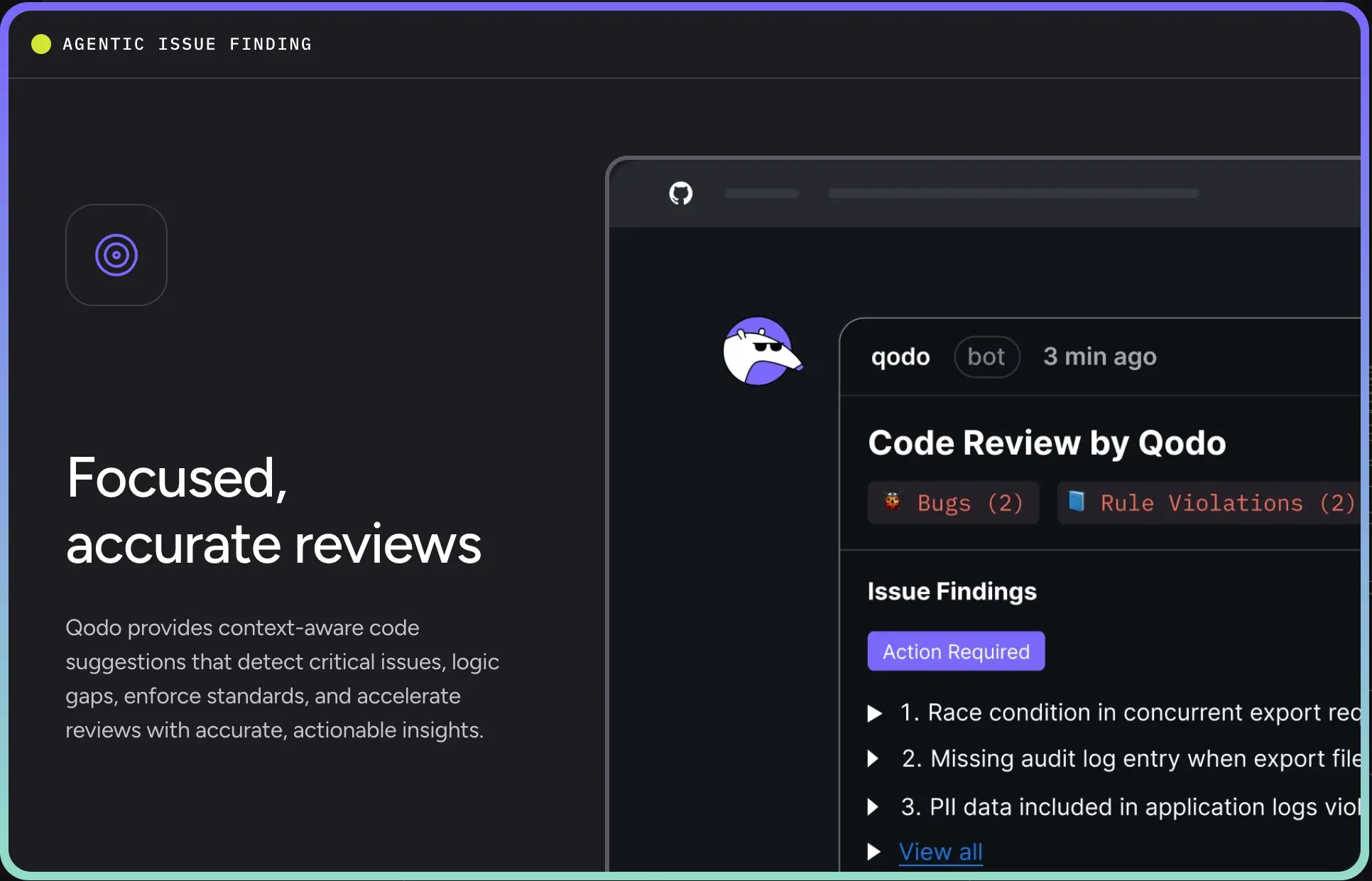
Task: Open the Bugs (2) tag
Action: [953, 503]
